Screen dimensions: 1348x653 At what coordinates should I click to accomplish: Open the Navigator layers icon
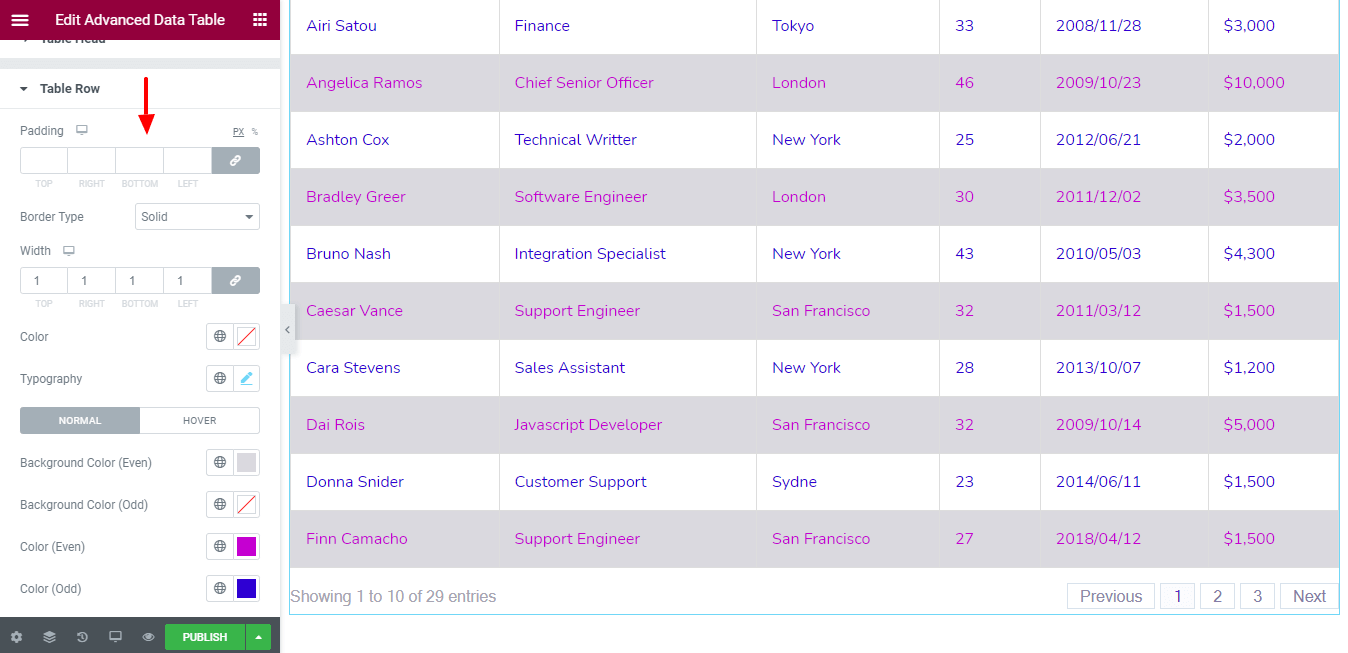(49, 637)
